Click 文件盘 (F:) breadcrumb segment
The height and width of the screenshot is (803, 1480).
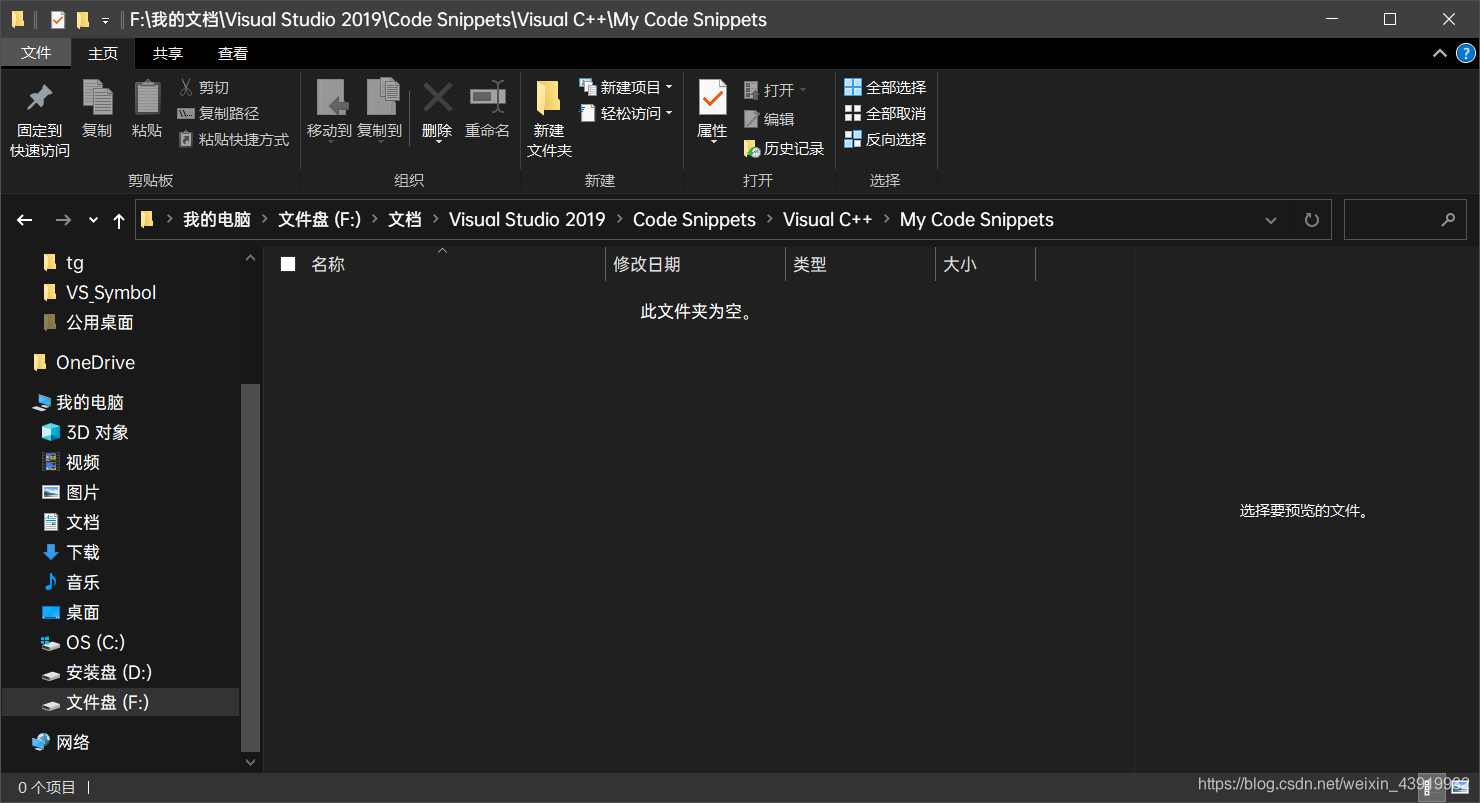click(x=319, y=220)
